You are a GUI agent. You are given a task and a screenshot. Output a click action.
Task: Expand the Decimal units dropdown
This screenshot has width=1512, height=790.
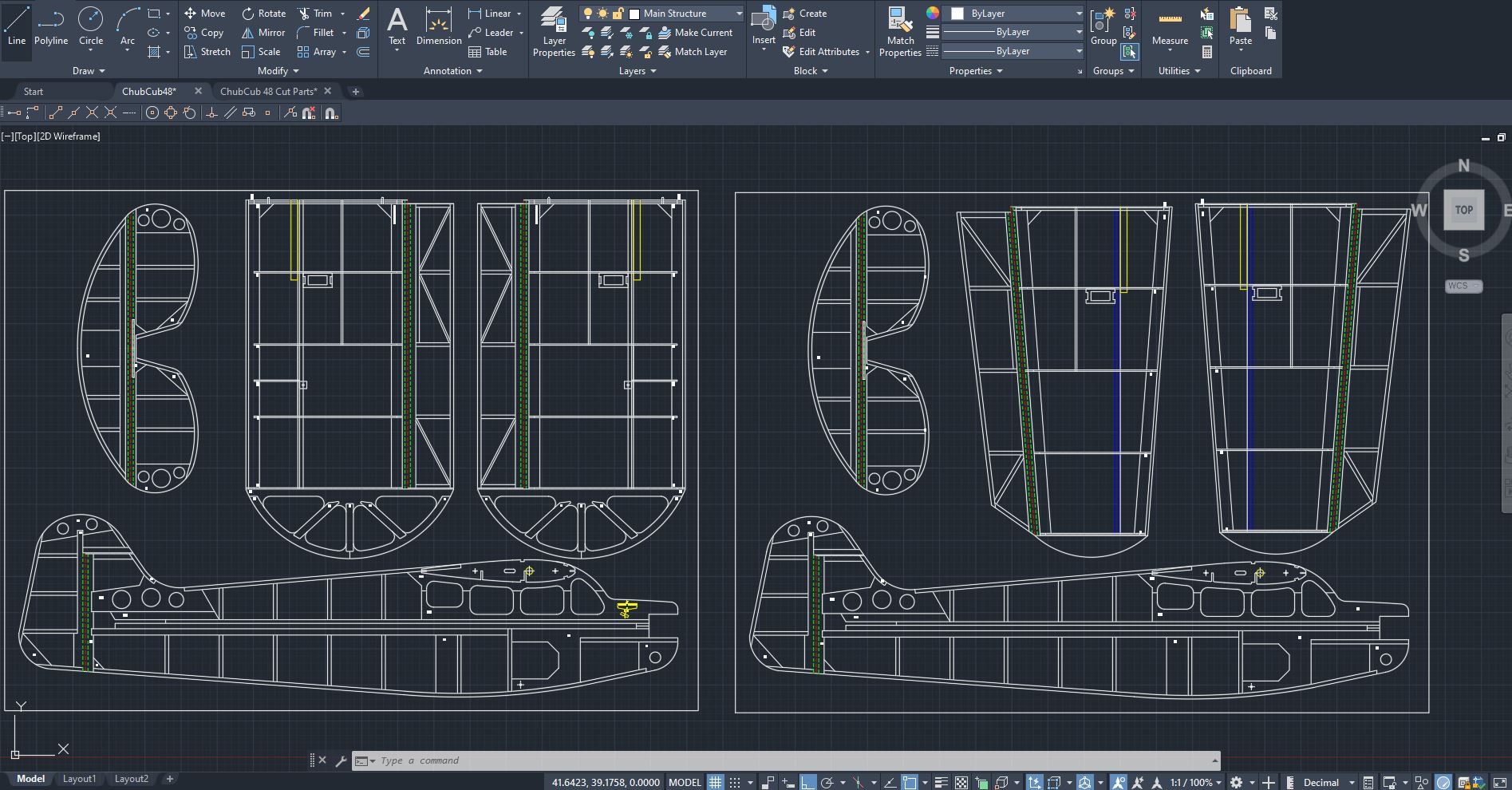pyautogui.click(x=1351, y=782)
